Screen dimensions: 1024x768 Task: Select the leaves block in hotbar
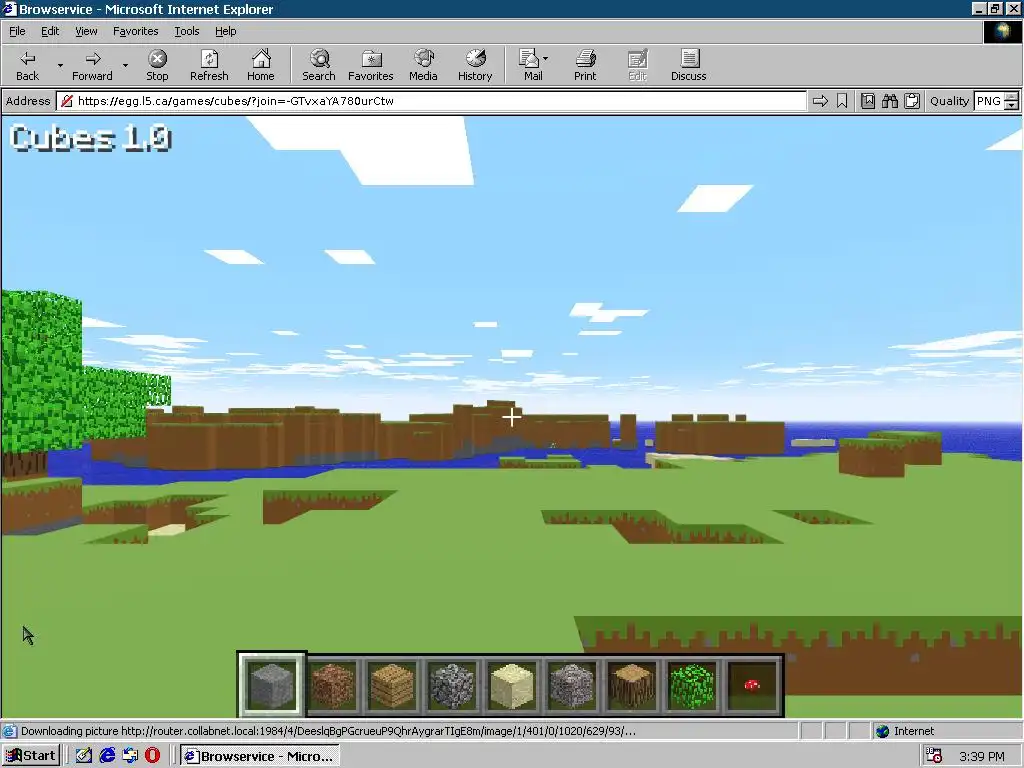(x=692, y=685)
